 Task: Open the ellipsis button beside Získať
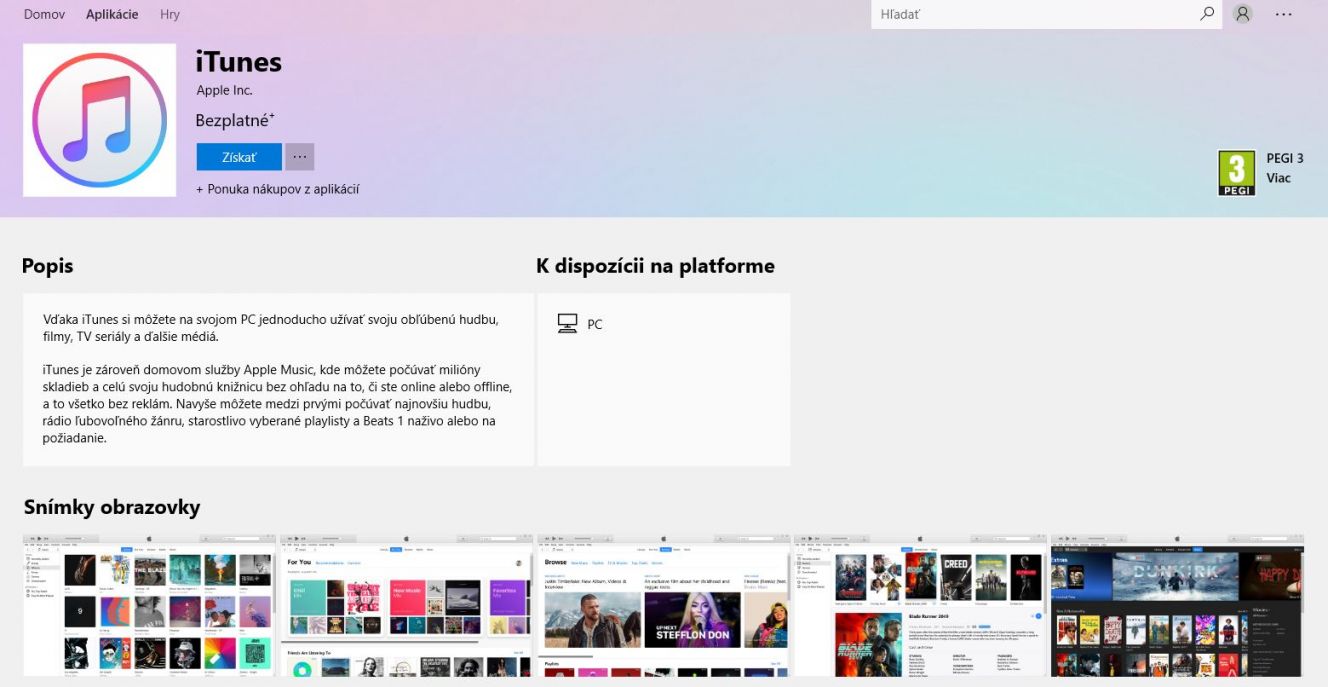pos(300,157)
